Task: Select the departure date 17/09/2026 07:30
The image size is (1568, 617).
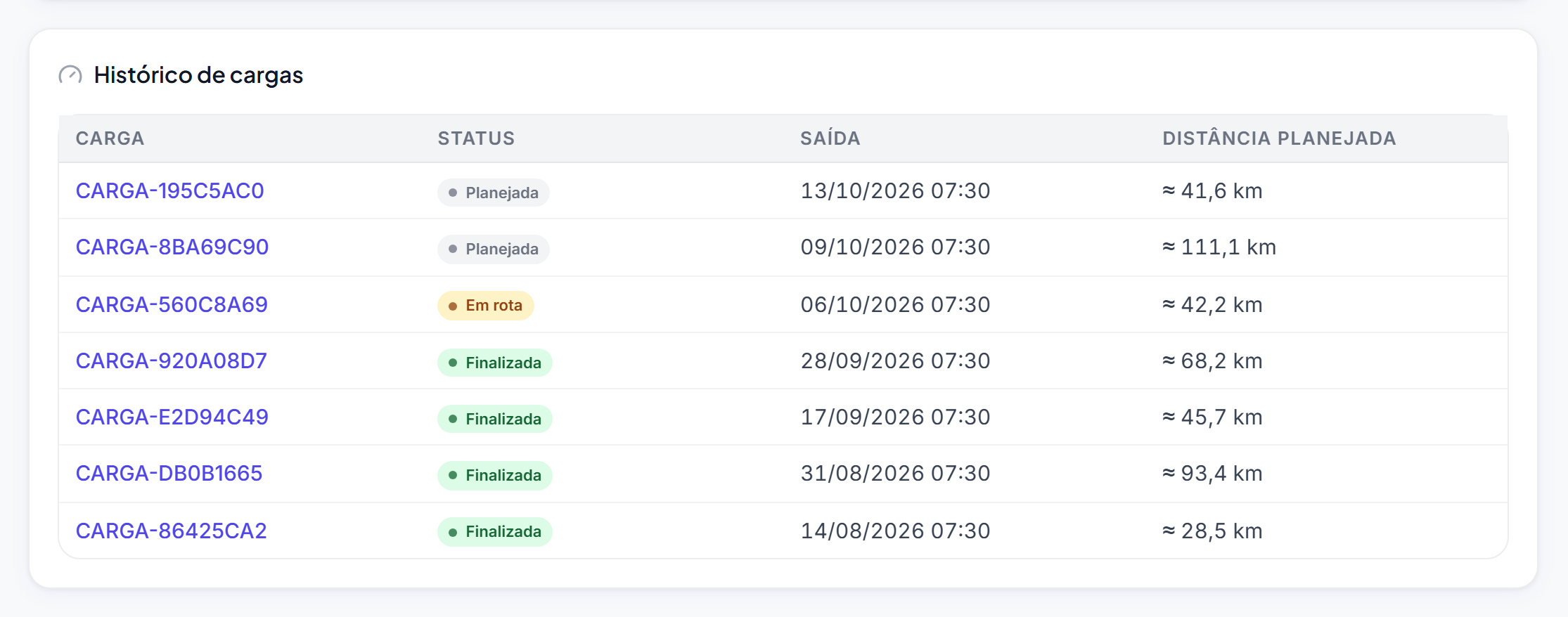Action: (895, 417)
